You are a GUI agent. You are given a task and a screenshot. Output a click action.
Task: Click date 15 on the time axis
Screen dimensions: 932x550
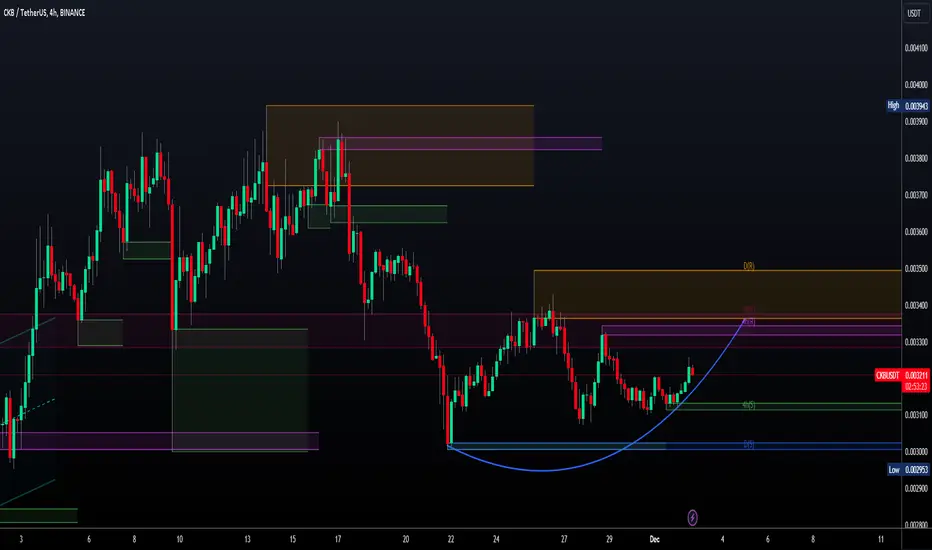(292, 539)
